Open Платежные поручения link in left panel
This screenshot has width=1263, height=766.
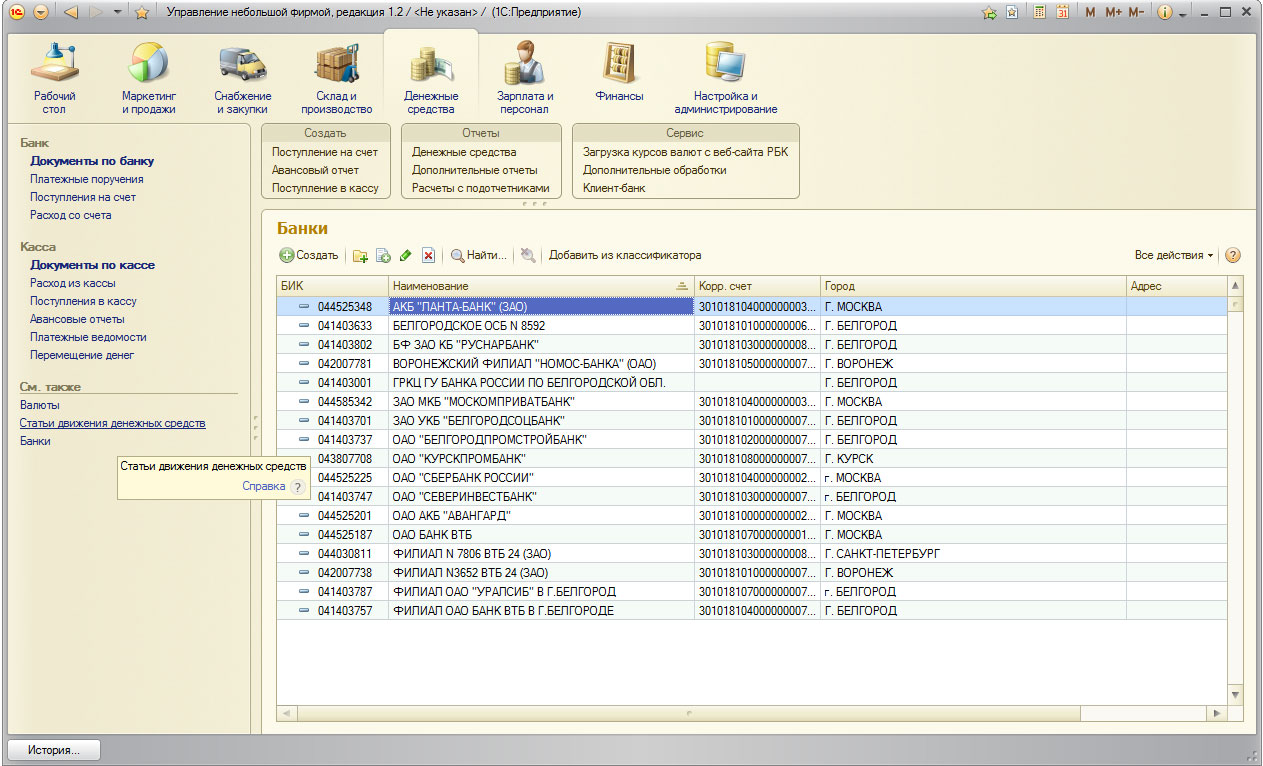coord(87,179)
